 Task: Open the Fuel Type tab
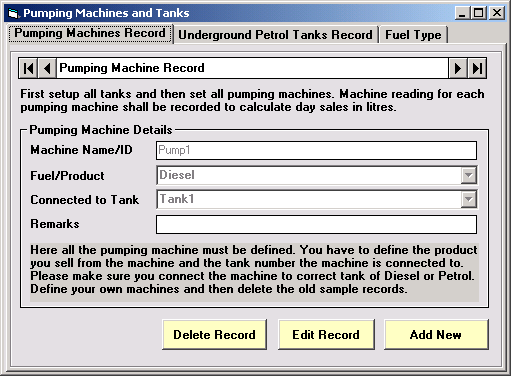tap(413, 35)
